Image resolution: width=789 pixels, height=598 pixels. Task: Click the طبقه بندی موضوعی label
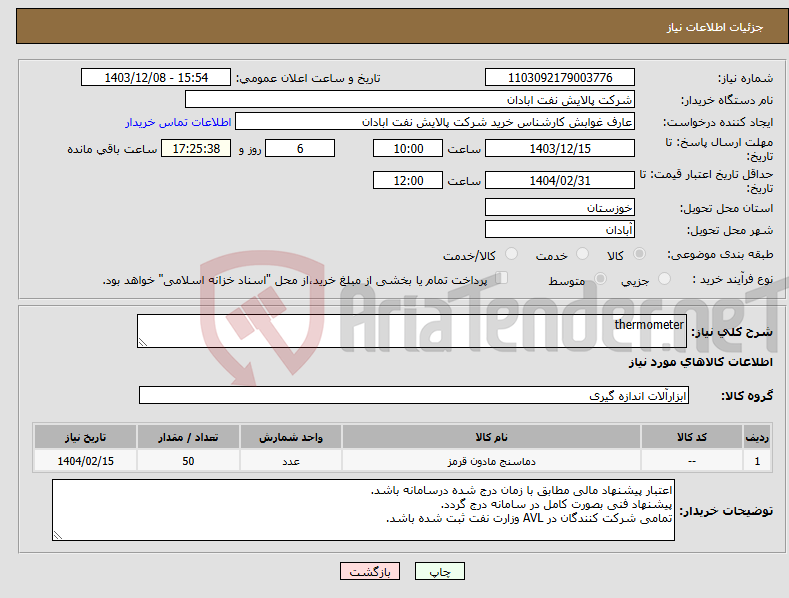click(720, 255)
